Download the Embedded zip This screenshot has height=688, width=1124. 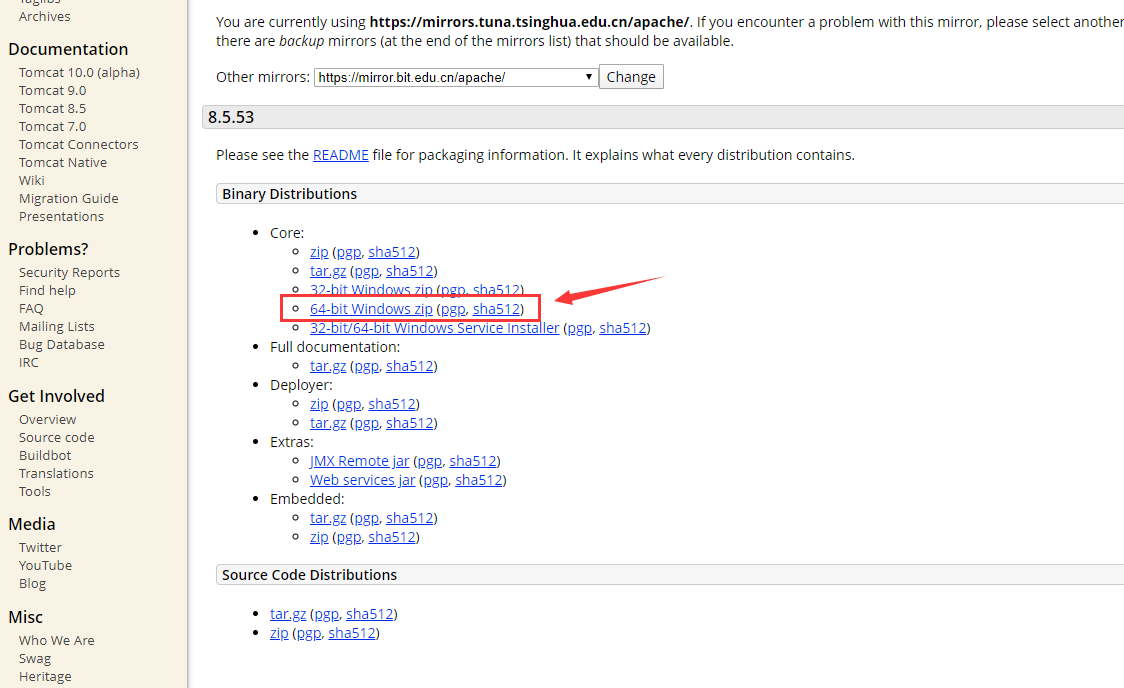pos(319,537)
